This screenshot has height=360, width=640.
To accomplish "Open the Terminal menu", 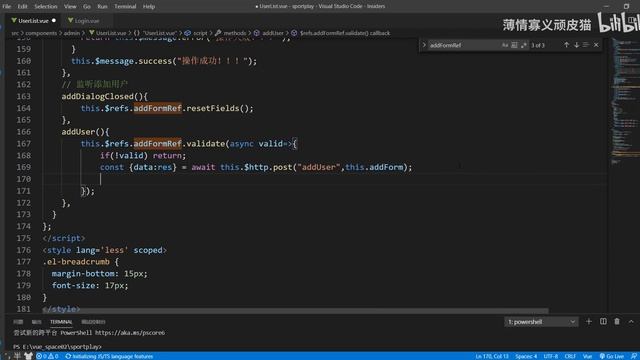I will pos(125,6).
